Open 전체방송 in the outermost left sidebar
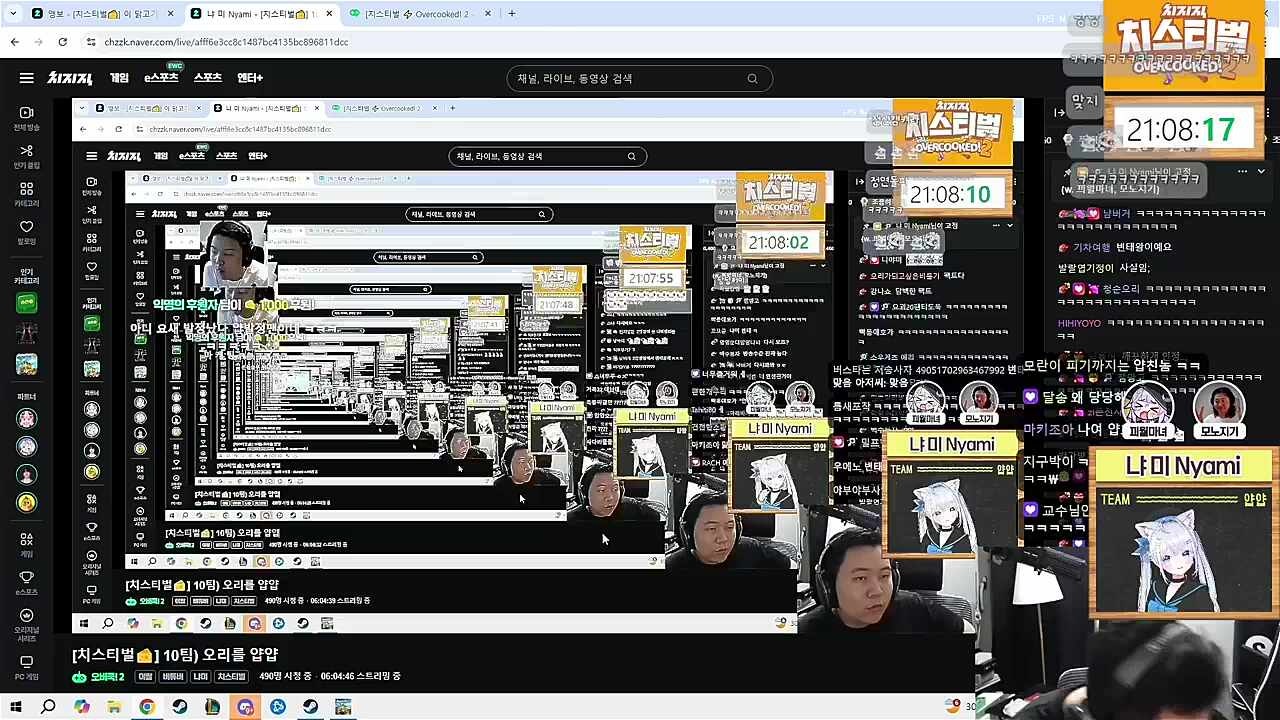 26,118
